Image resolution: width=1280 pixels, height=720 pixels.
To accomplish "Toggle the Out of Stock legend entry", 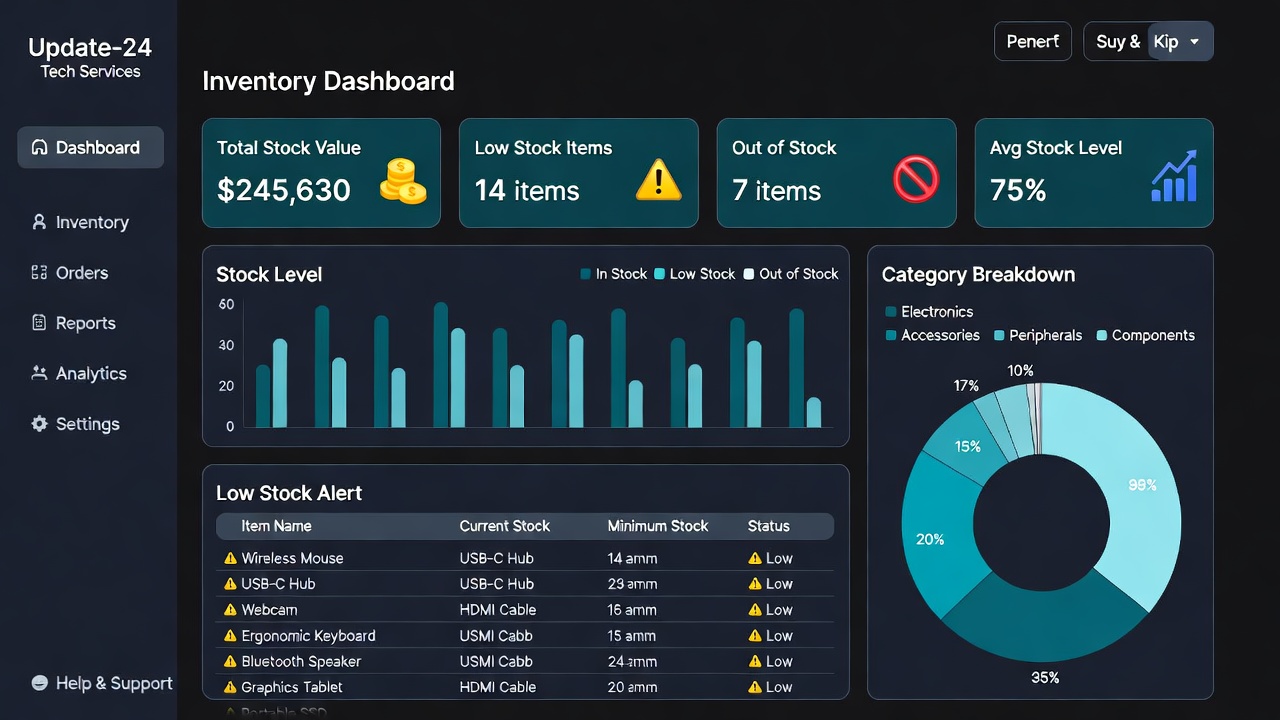I will 790,273.
